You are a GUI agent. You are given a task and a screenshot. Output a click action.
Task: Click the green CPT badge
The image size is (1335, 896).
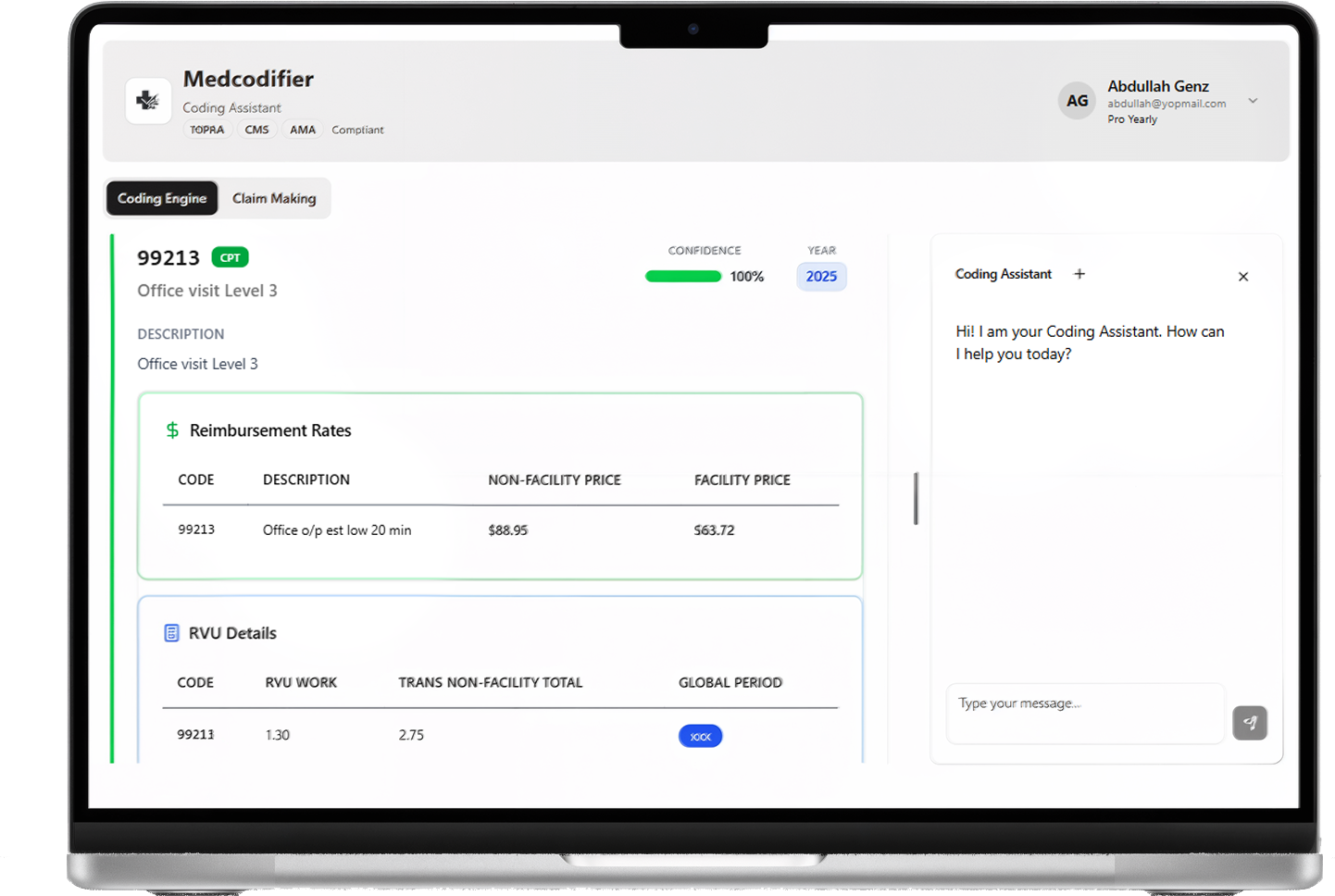click(230, 257)
